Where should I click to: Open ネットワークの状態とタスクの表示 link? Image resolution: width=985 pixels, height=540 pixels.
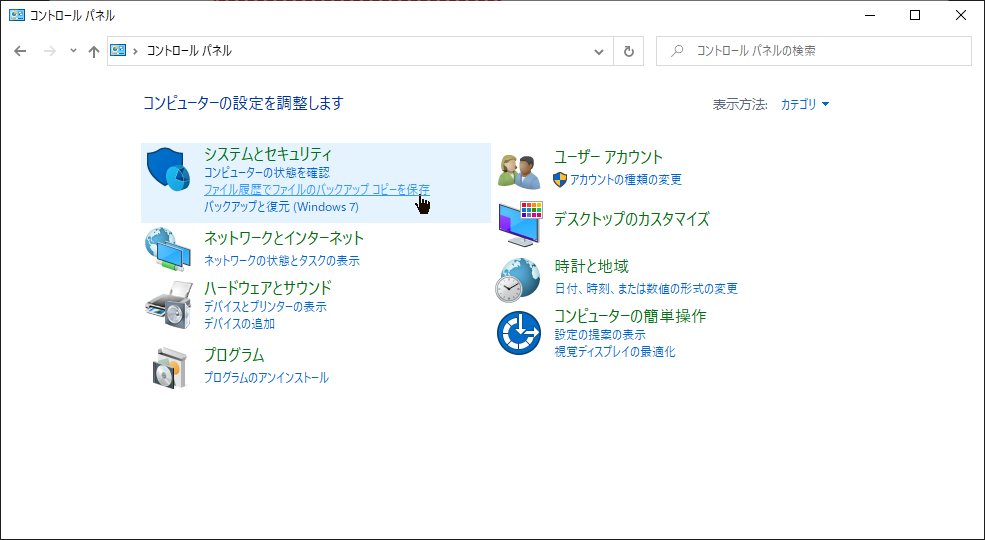click(282, 261)
